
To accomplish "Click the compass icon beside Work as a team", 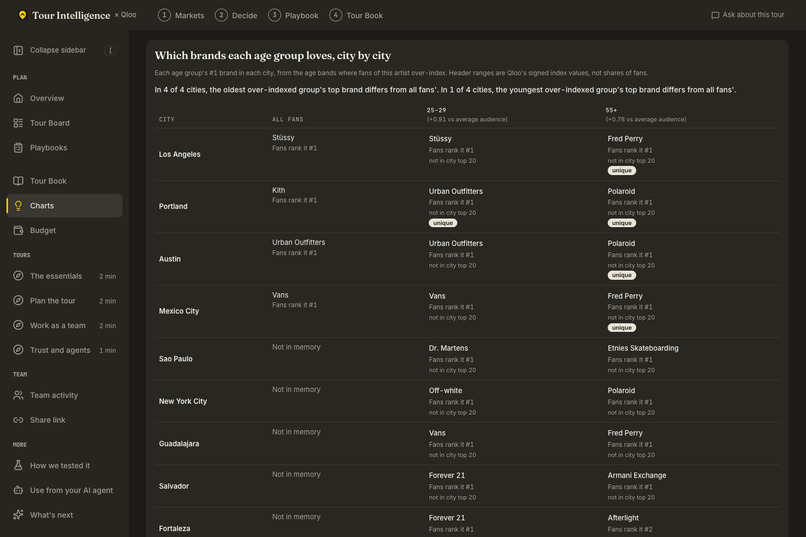I will [18, 325].
